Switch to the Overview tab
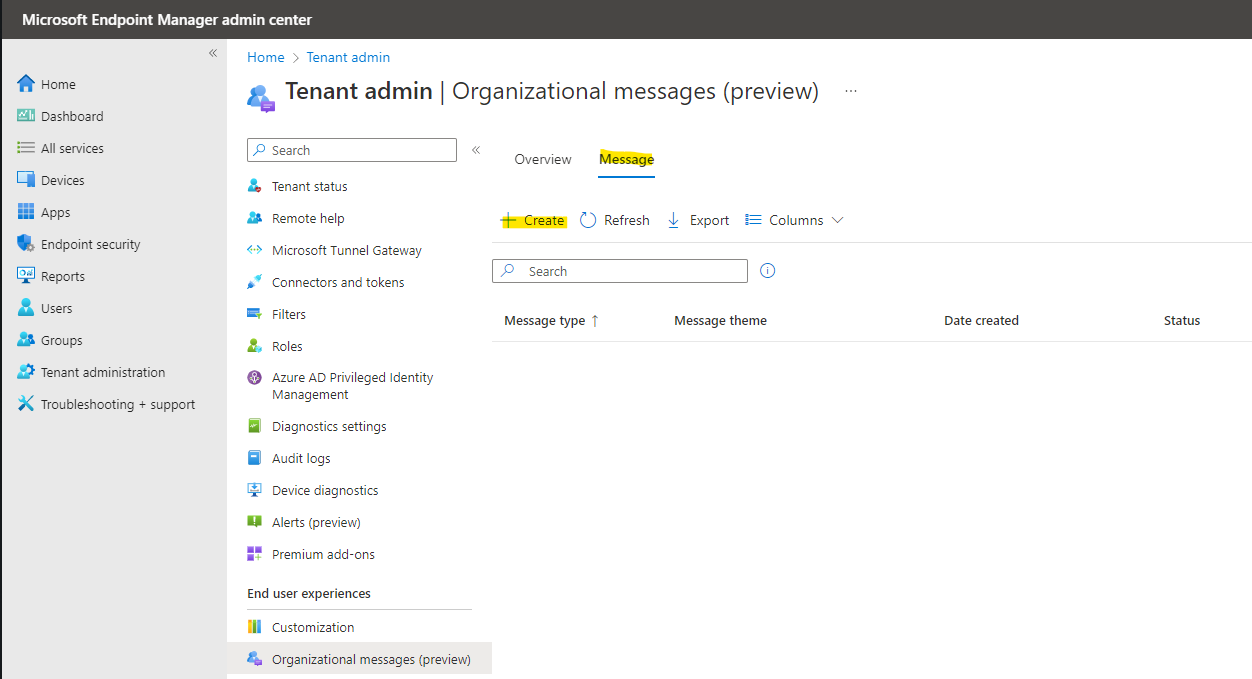Screen dimensions: 1252x679 point(542,159)
